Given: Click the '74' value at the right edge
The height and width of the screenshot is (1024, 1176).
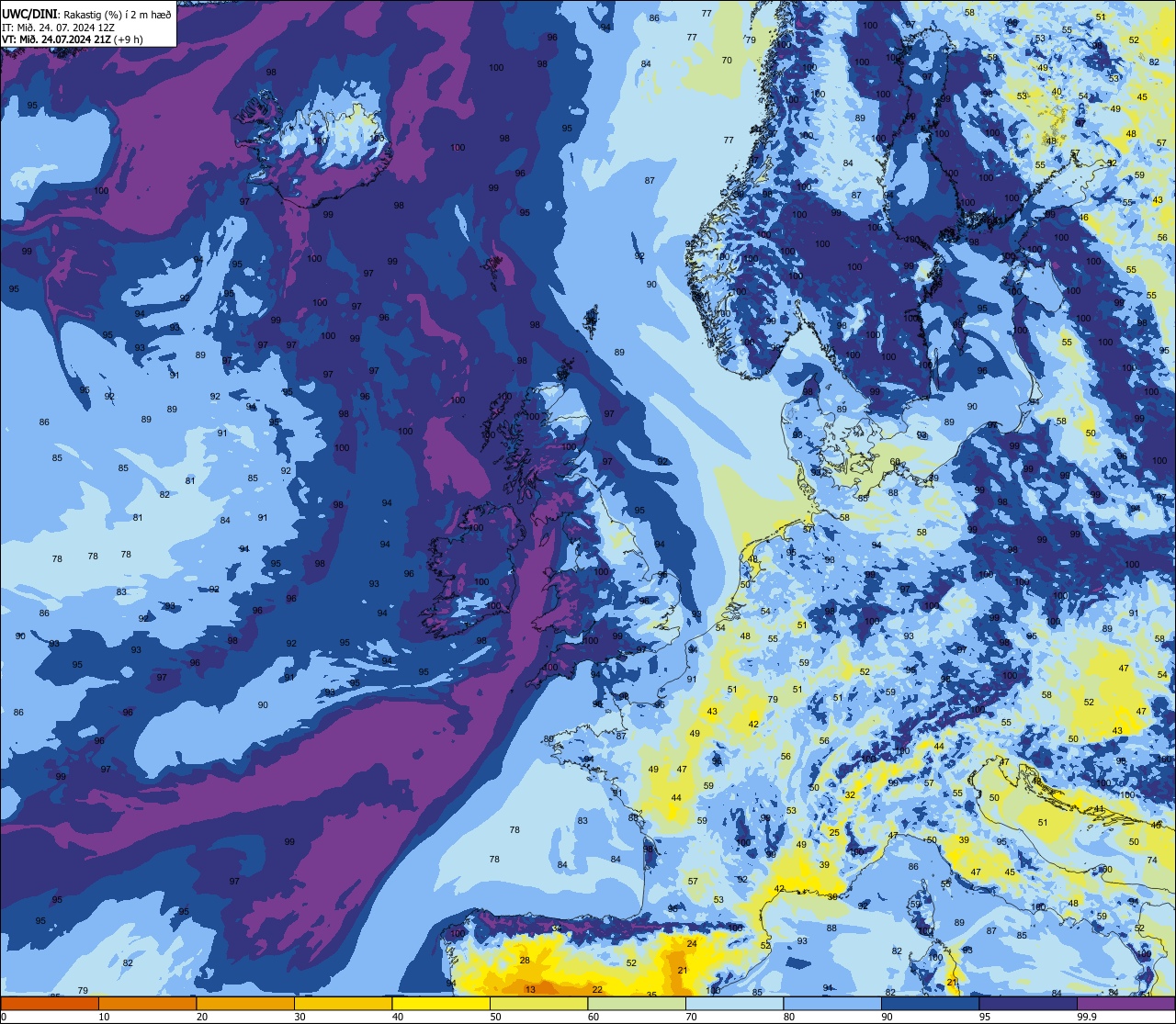Looking at the screenshot, I should click(x=1152, y=860).
